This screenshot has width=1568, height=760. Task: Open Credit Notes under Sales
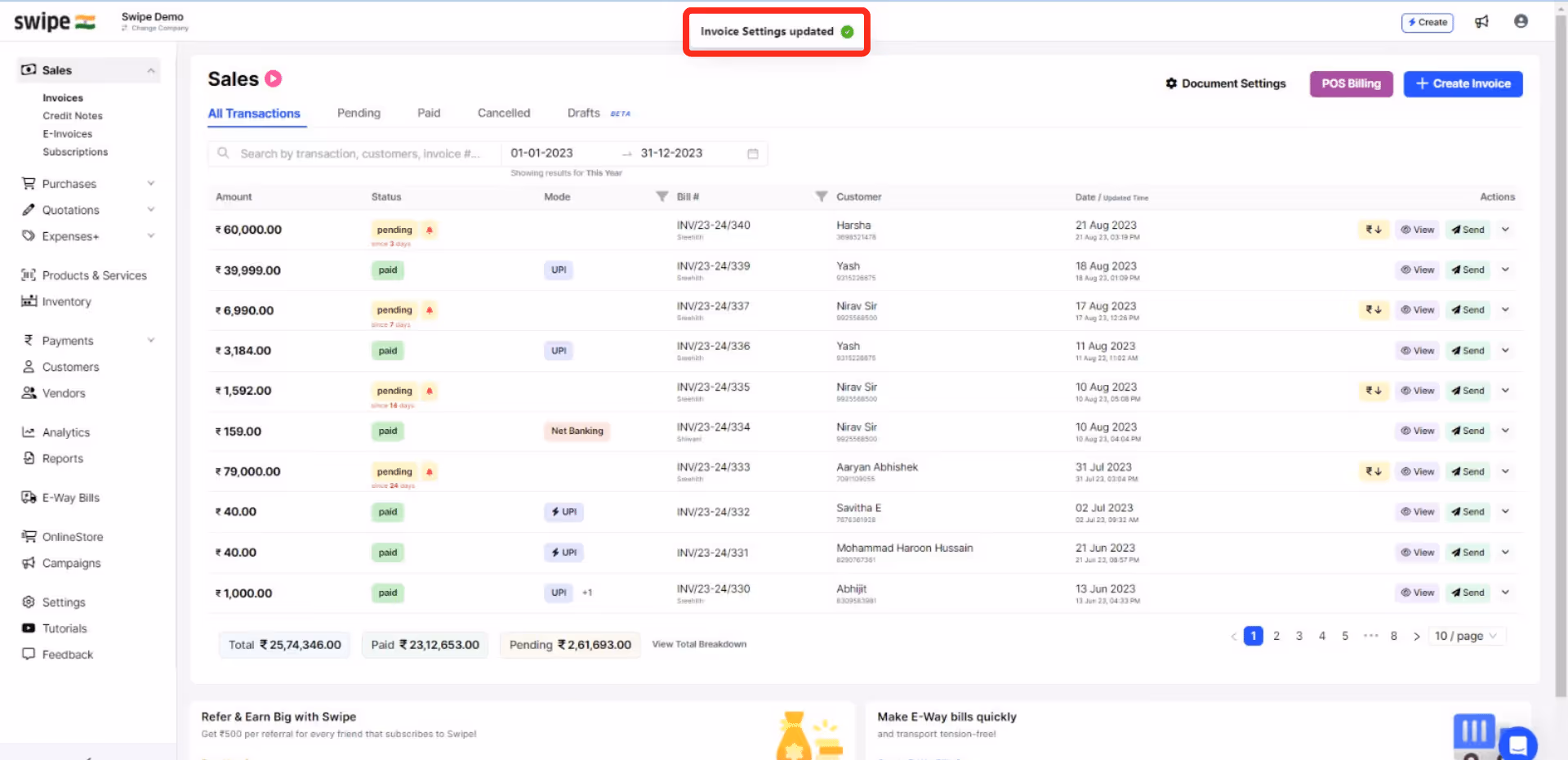click(73, 116)
